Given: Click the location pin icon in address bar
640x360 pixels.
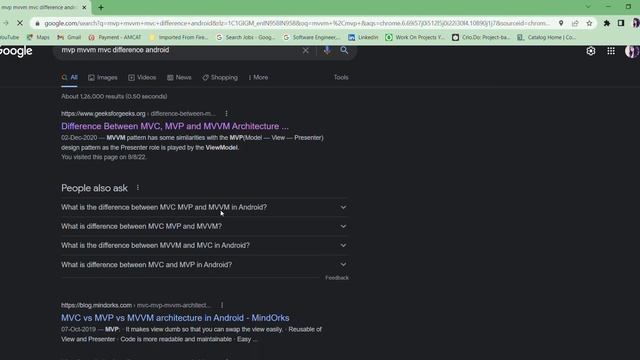Looking at the screenshot, I should click(x=561, y=23).
